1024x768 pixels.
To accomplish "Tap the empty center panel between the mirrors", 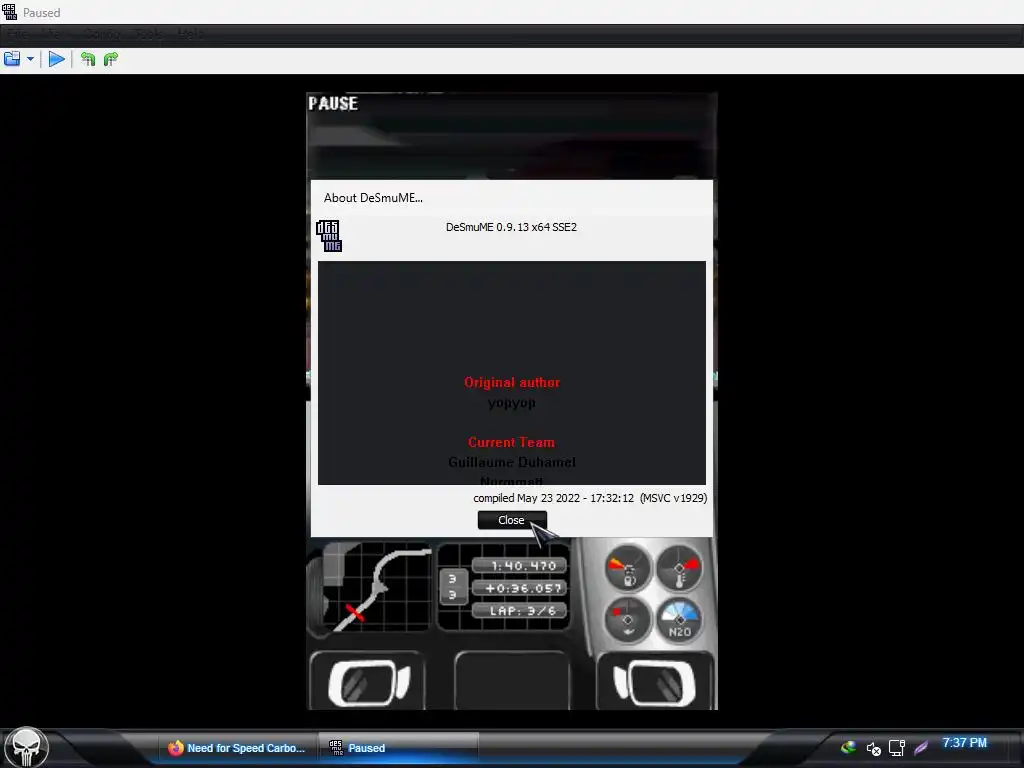I will pyautogui.click(x=511, y=681).
